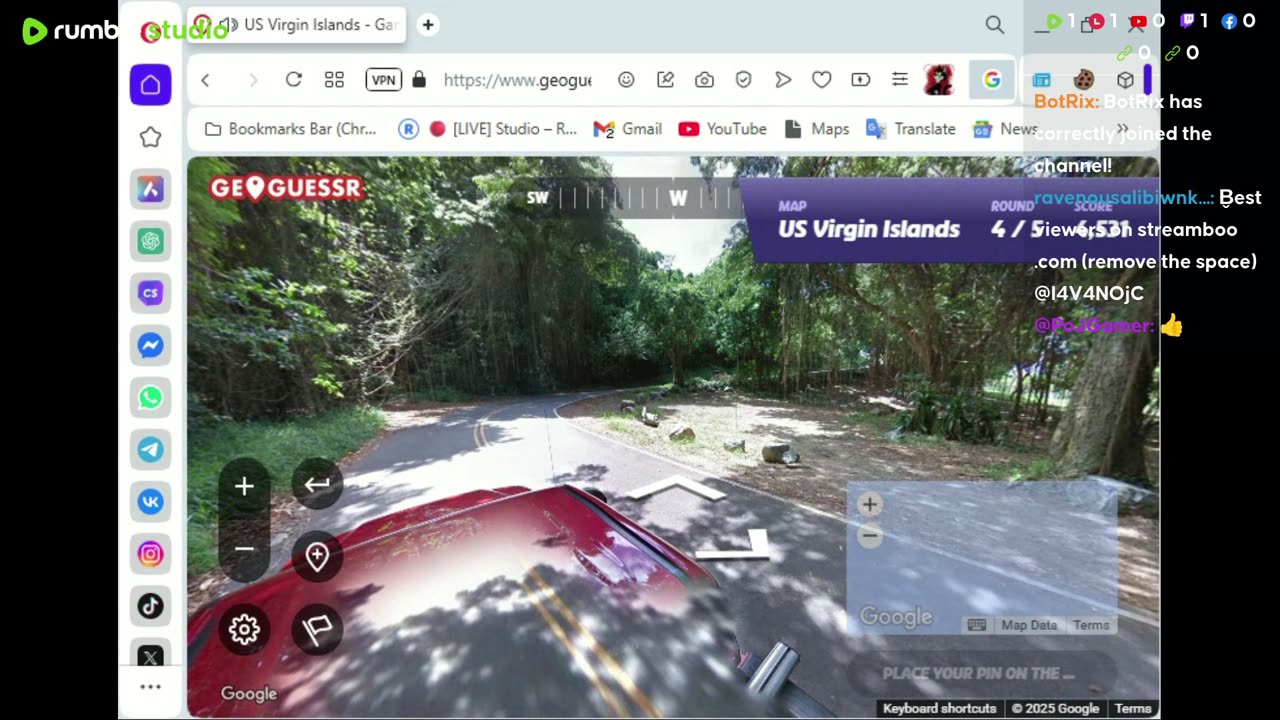Click the send/flow arrow toolbar icon

coord(783,80)
